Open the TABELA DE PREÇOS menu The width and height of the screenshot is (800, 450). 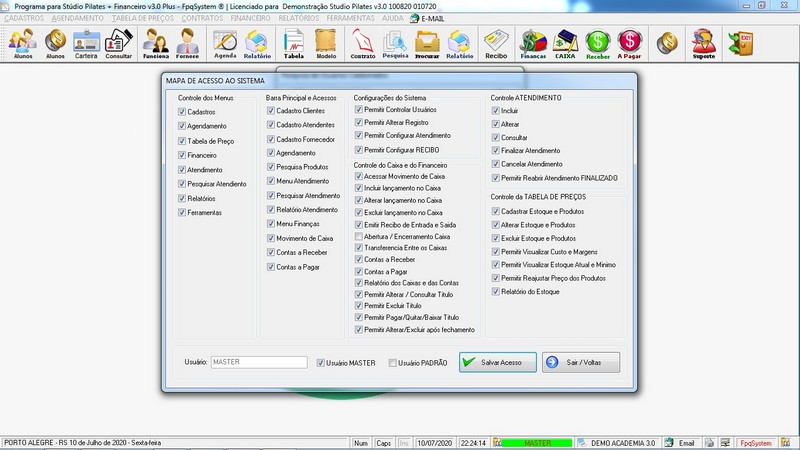pyautogui.click(x=143, y=18)
